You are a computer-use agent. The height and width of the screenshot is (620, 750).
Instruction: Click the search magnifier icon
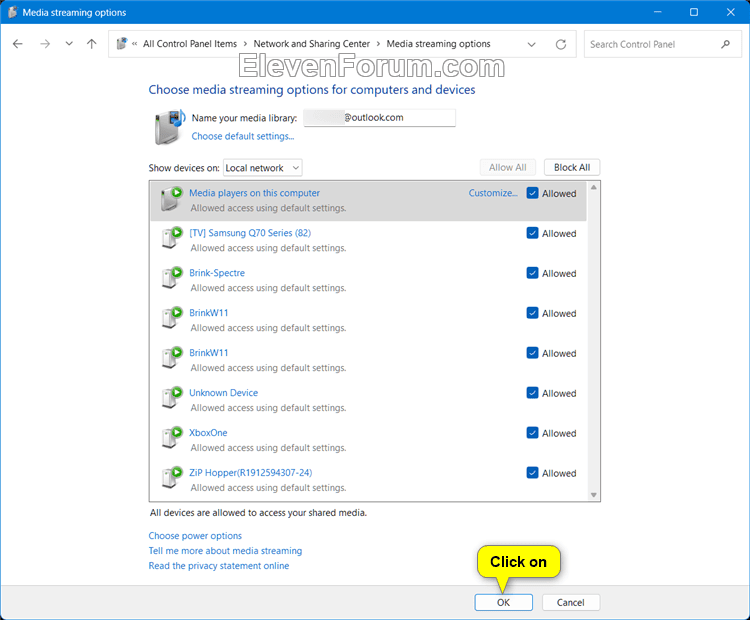(726, 44)
